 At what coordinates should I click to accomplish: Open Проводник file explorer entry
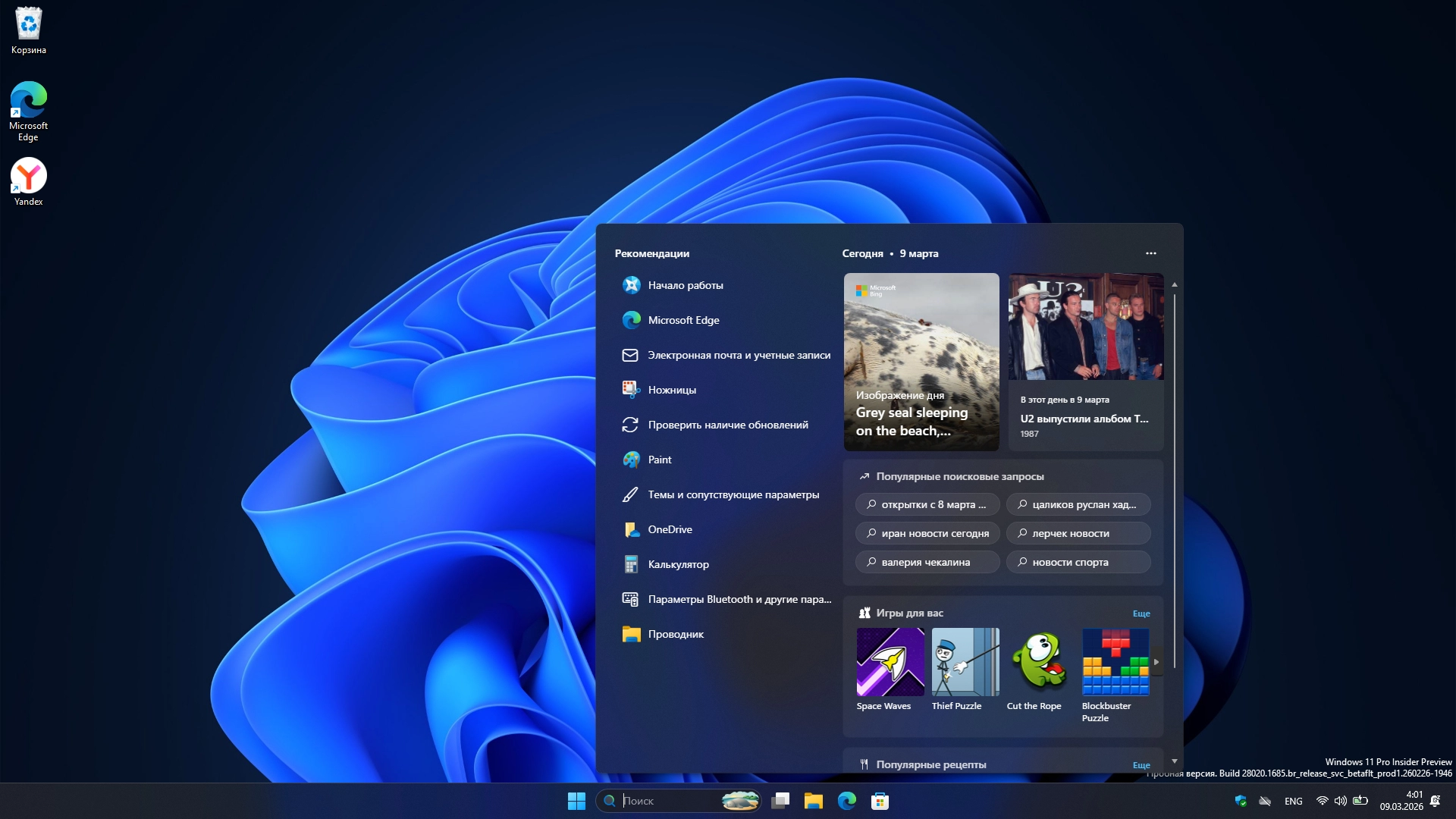675,634
